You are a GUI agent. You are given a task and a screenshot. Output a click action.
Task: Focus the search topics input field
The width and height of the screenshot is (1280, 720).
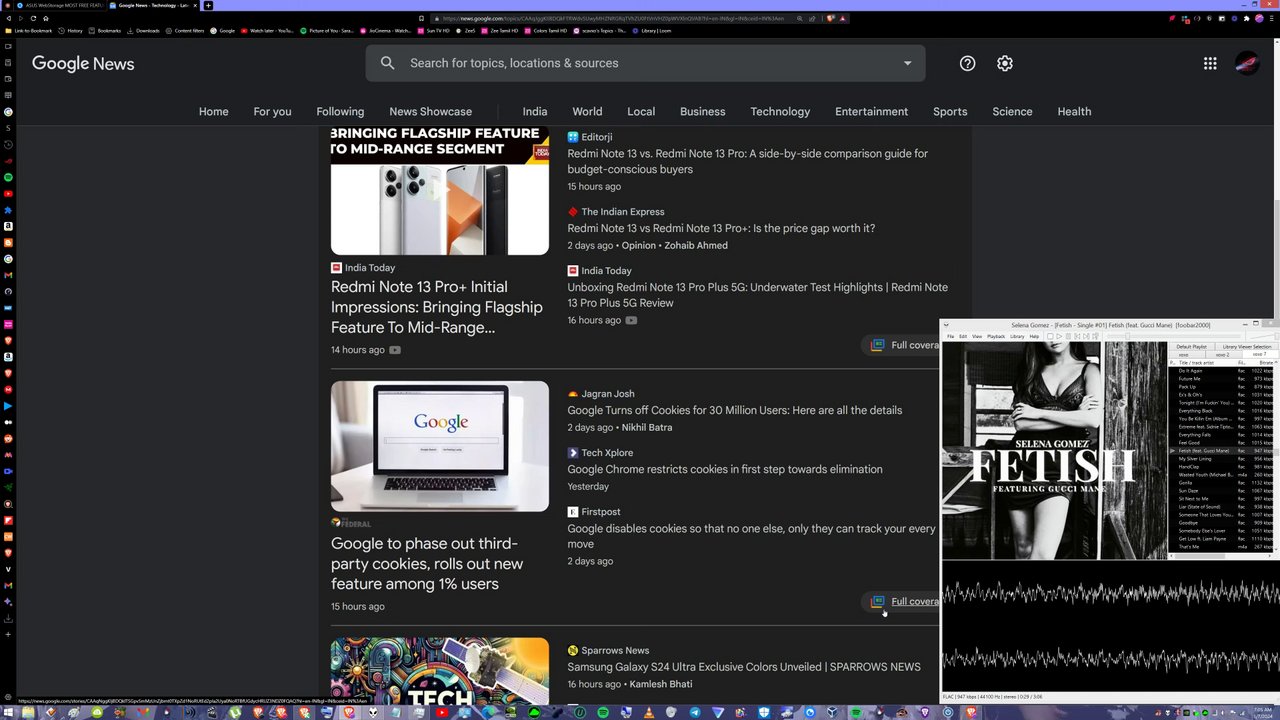point(645,63)
